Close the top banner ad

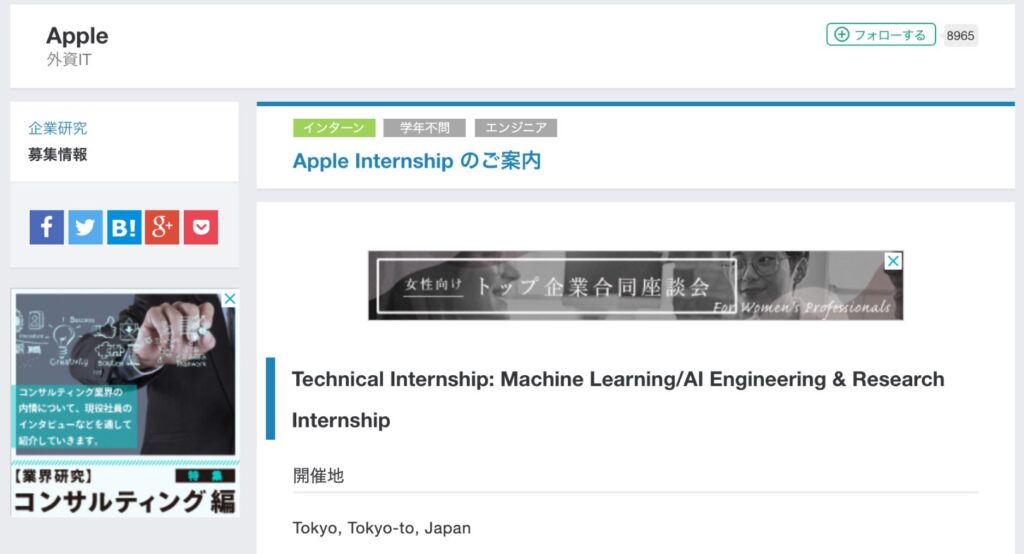893,261
